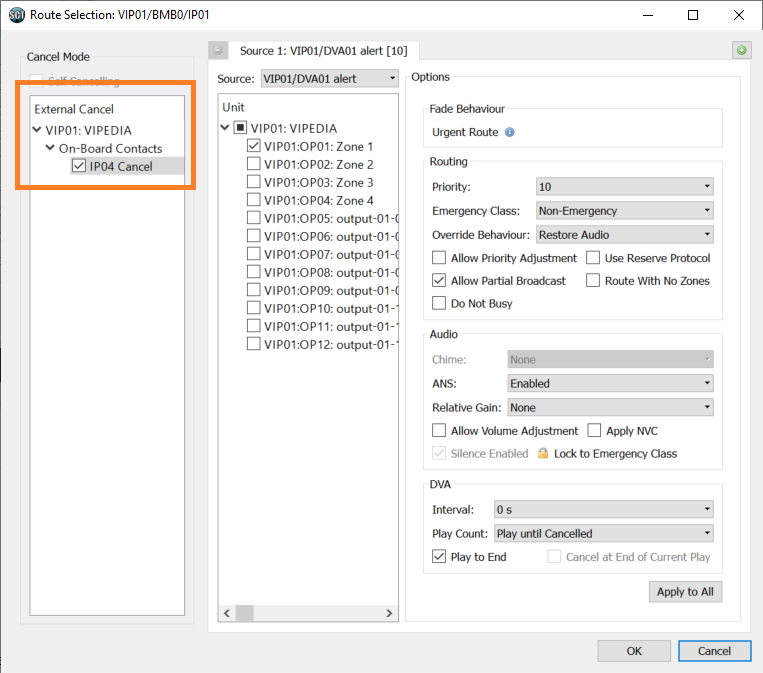Disable Allow Partial Broadcast option
This screenshot has width=763, height=673.
coord(439,281)
